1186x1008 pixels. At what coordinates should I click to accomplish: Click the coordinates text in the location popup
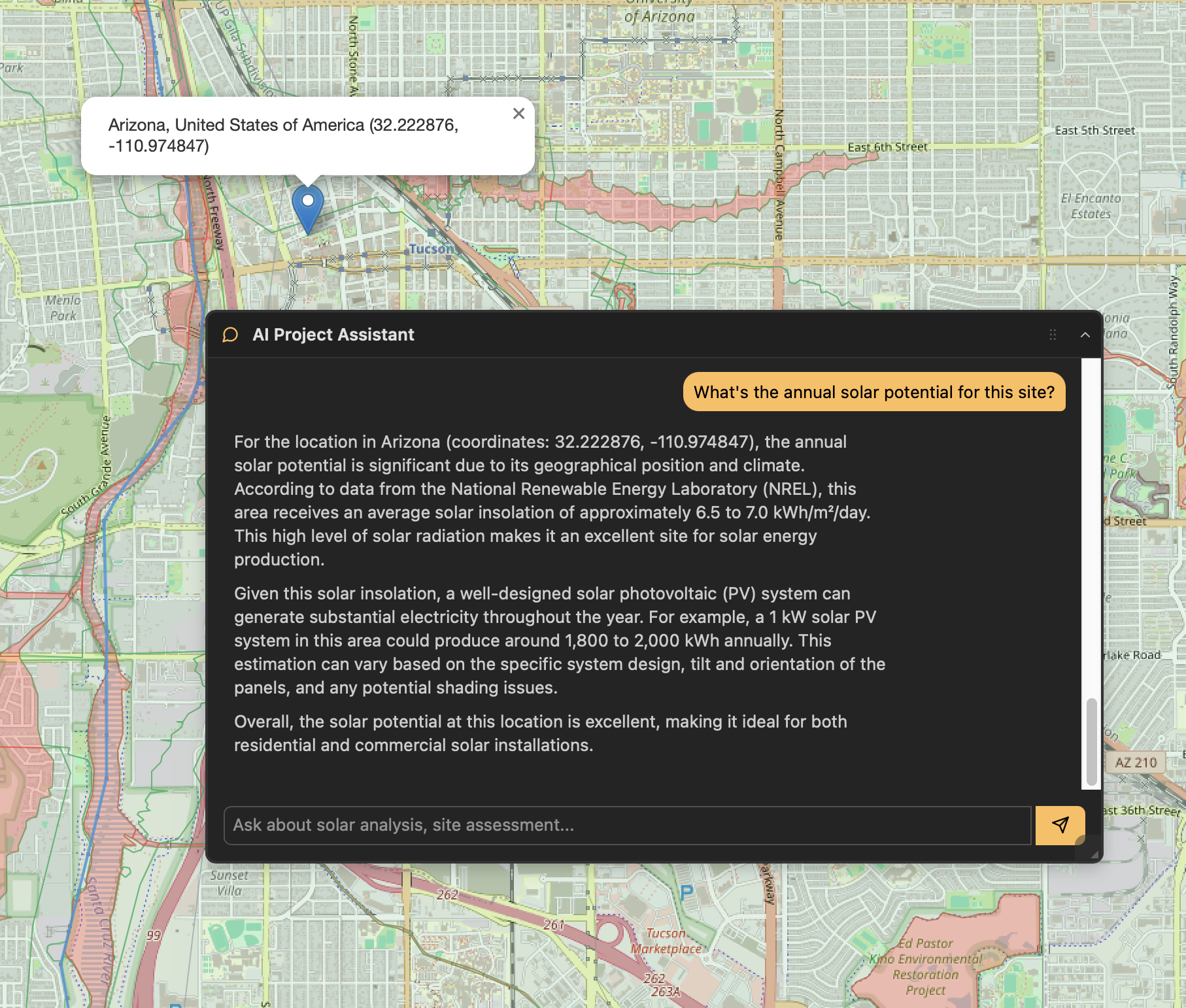(x=283, y=135)
